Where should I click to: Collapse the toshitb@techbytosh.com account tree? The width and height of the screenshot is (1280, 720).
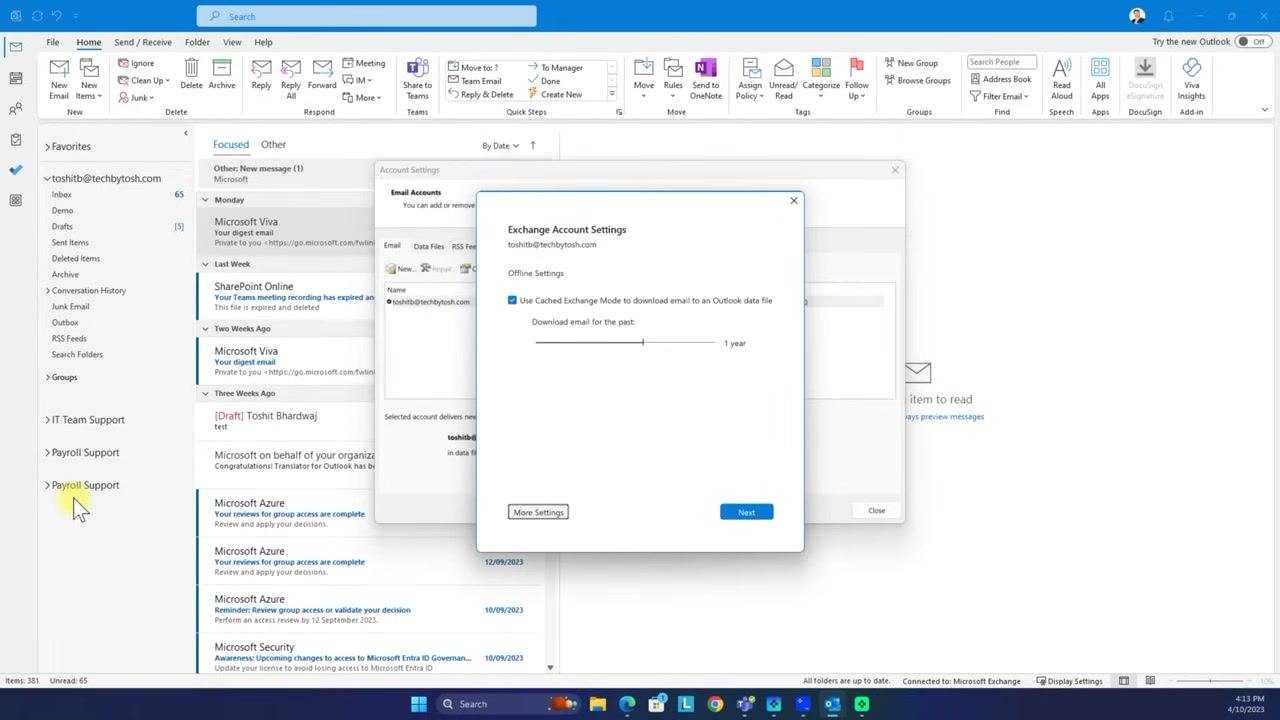[x=47, y=179]
